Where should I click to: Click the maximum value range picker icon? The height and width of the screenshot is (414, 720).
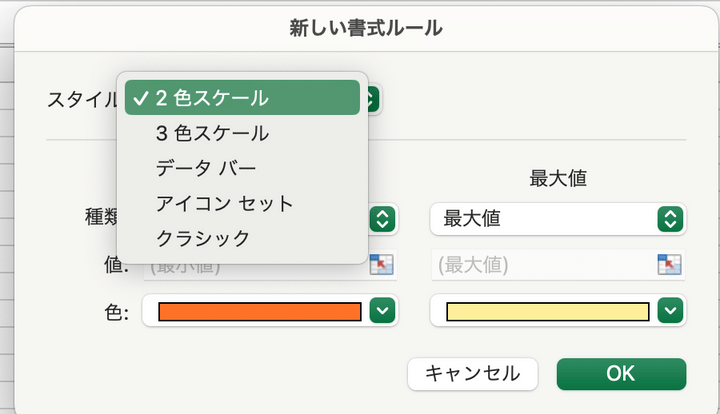(669, 264)
